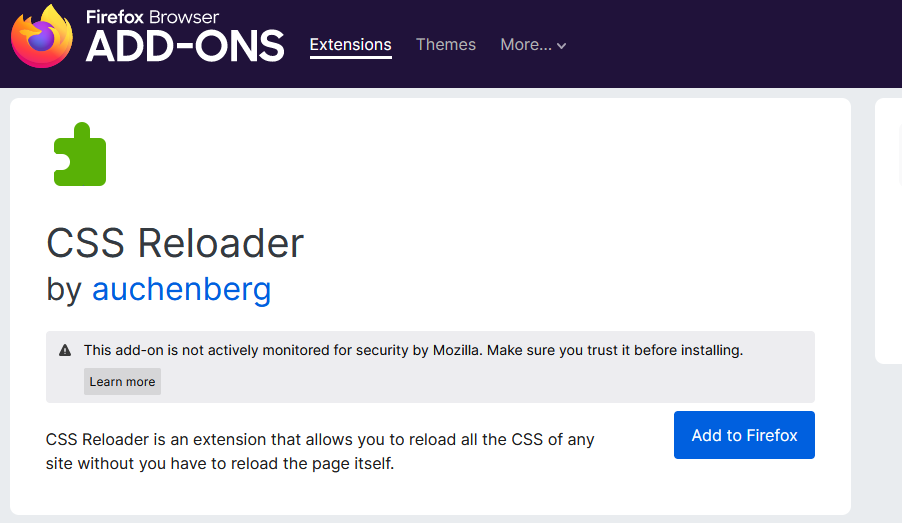The width and height of the screenshot is (902, 523).
Task: Click the white add-on card's blank area beside the puzzle icon
Action: [460, 155]
